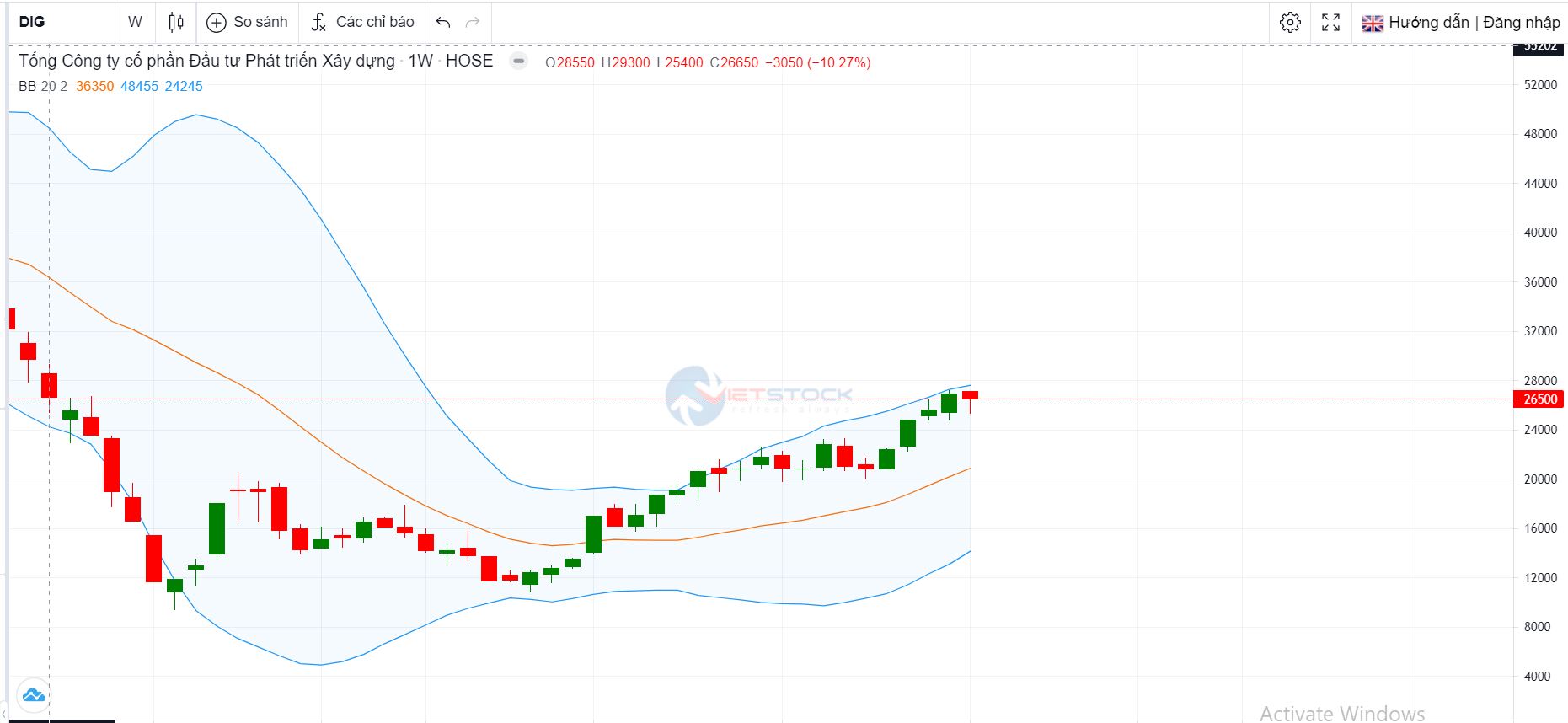
Task: Click the low price L25400
Action: click(x=680, y=62)
